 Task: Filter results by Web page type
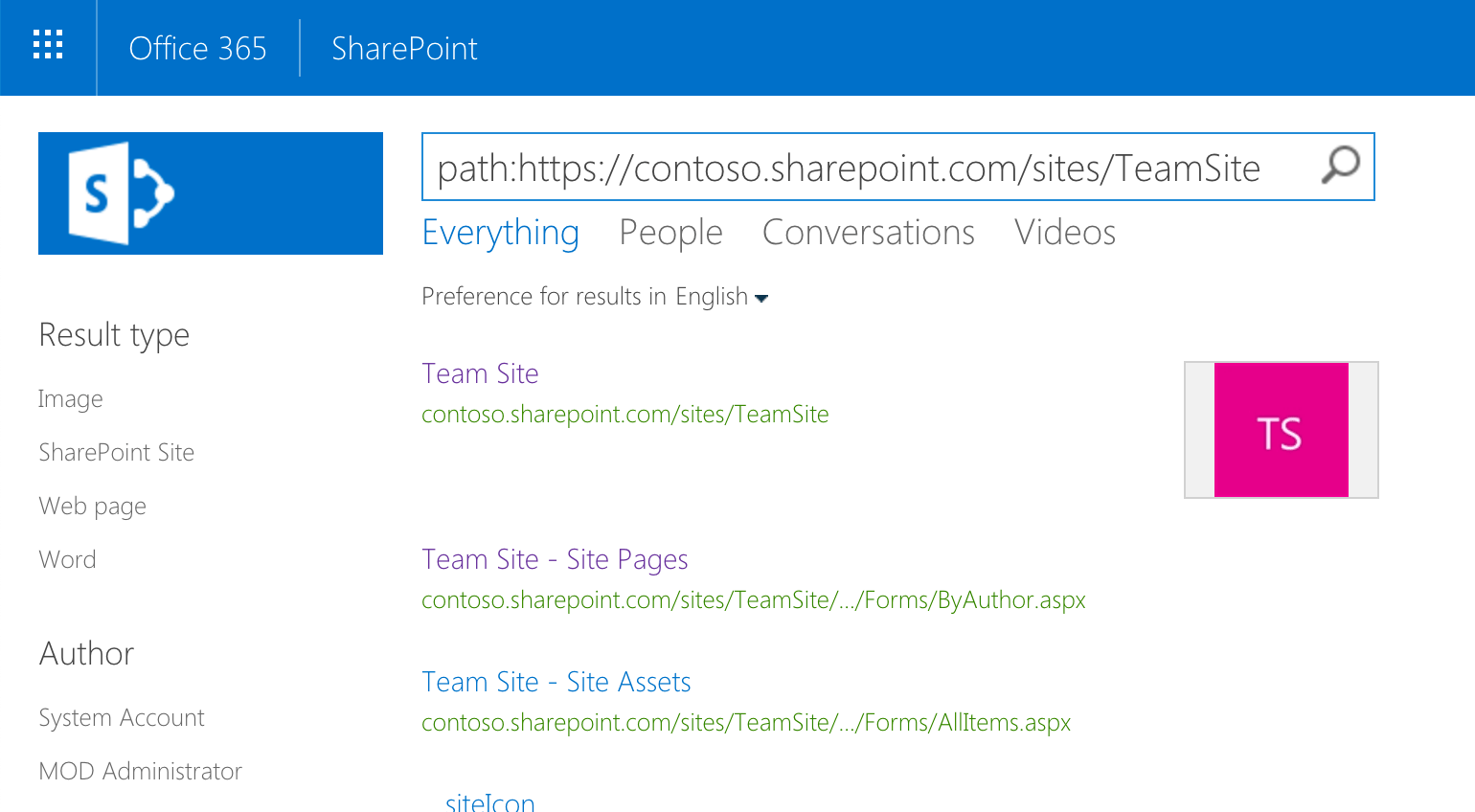pyautogui.click(x=92, y=506)
